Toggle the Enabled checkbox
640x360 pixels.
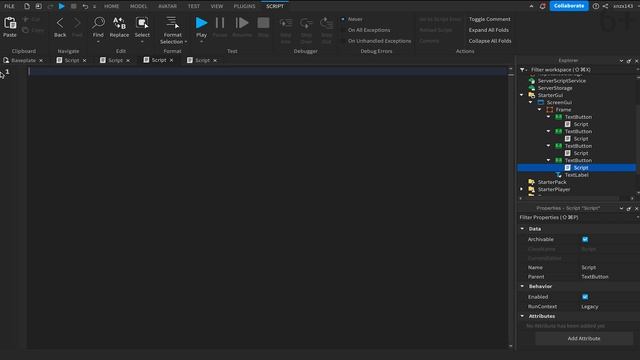[585, 297]
